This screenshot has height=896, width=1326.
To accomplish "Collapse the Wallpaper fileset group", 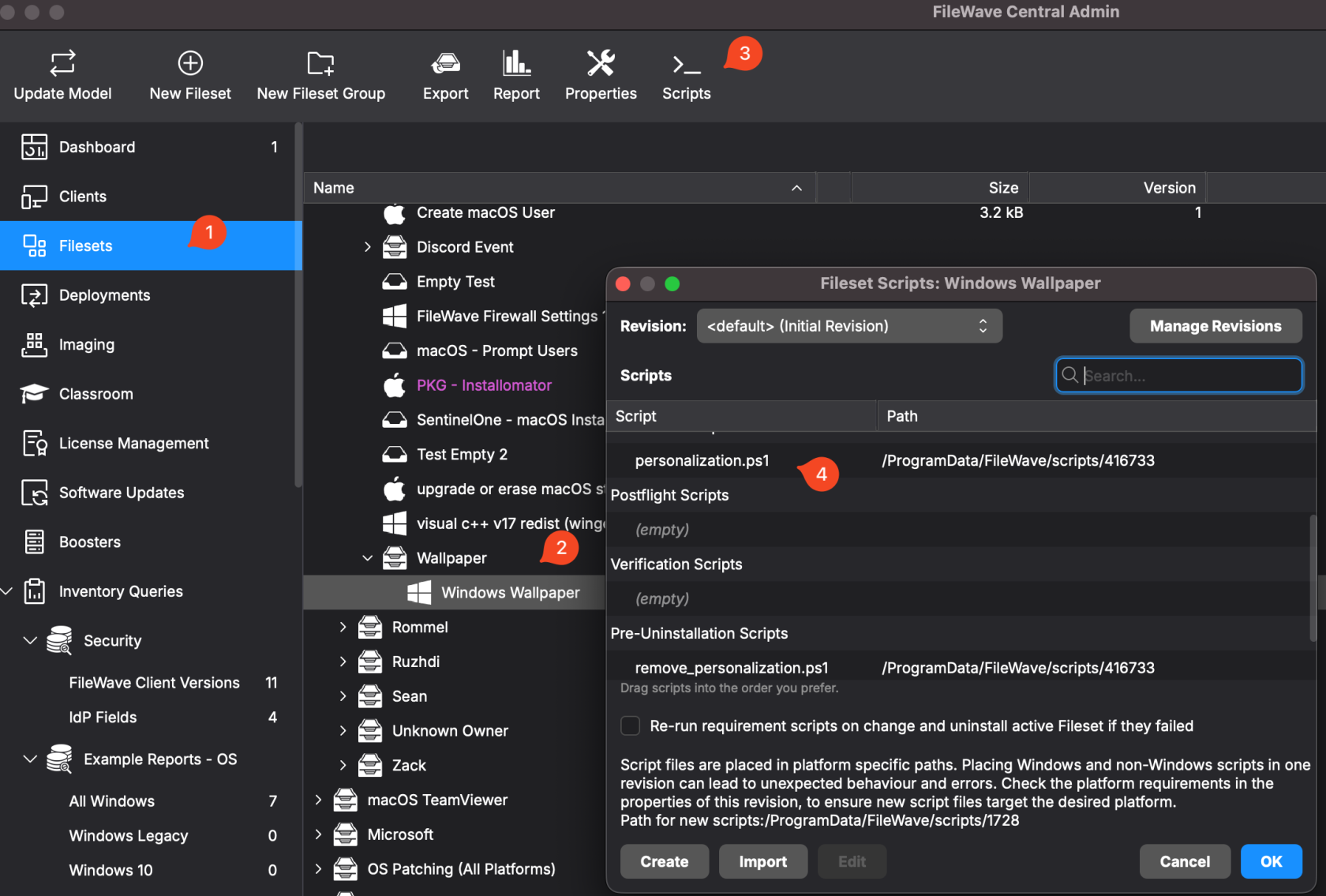I will (367, 558).
